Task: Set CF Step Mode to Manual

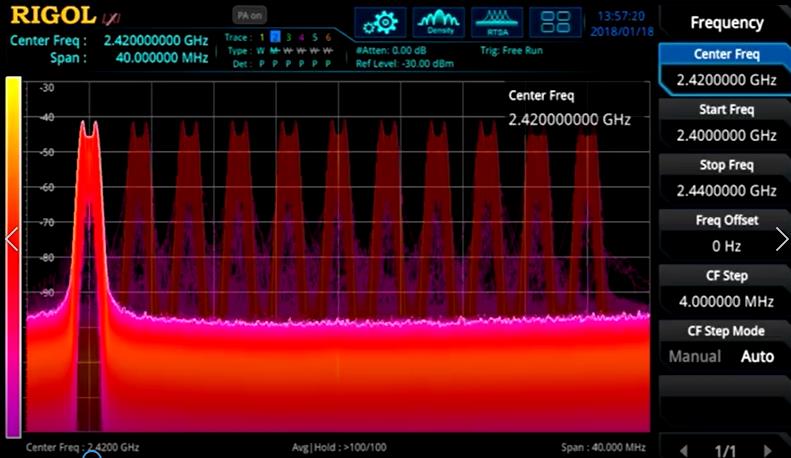Action: [x=694, y=357]
